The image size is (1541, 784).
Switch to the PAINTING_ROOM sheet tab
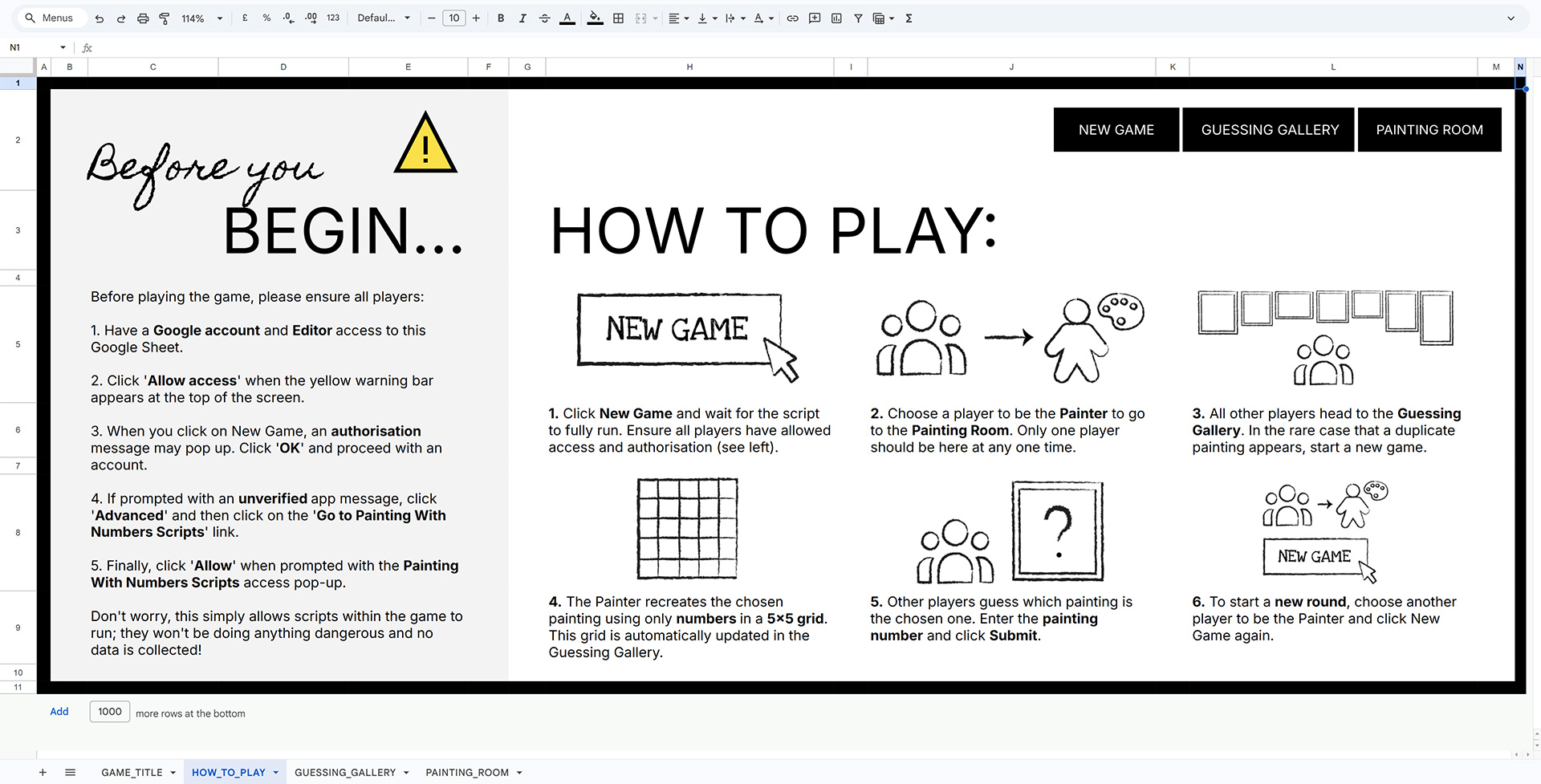(x=466, y=773)
